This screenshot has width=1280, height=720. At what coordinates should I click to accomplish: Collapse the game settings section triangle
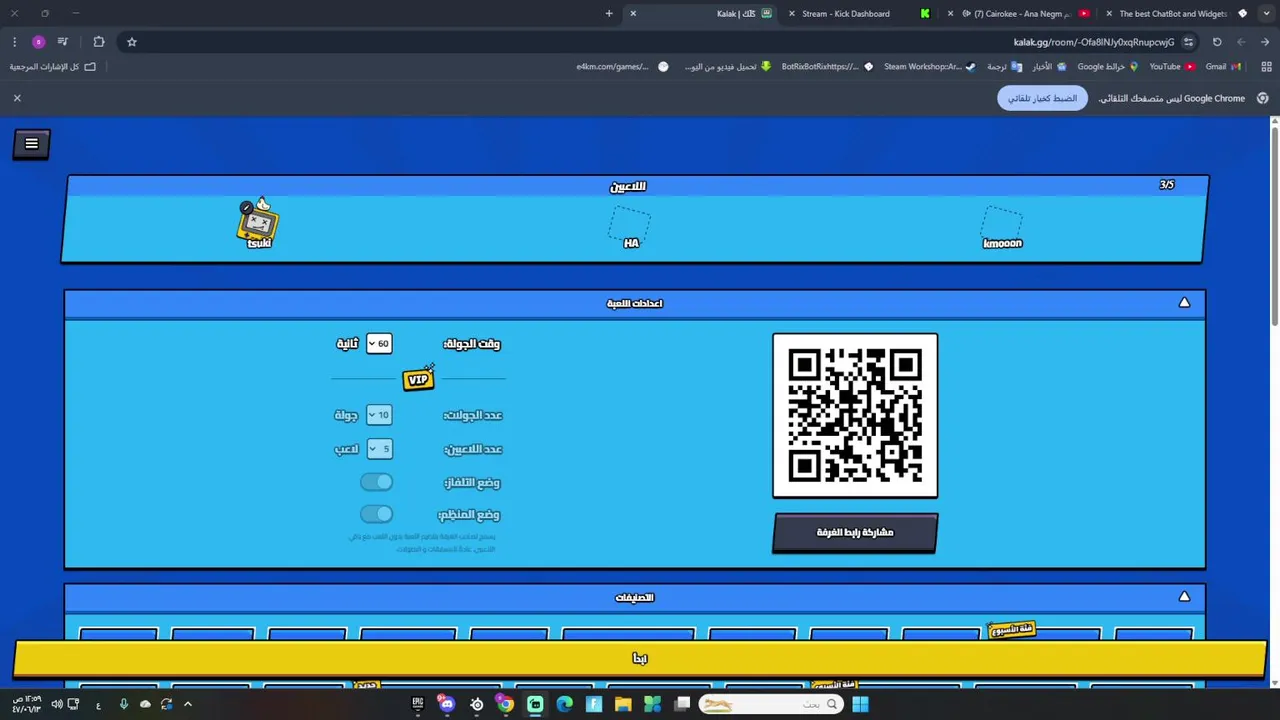coord(1184,303)
